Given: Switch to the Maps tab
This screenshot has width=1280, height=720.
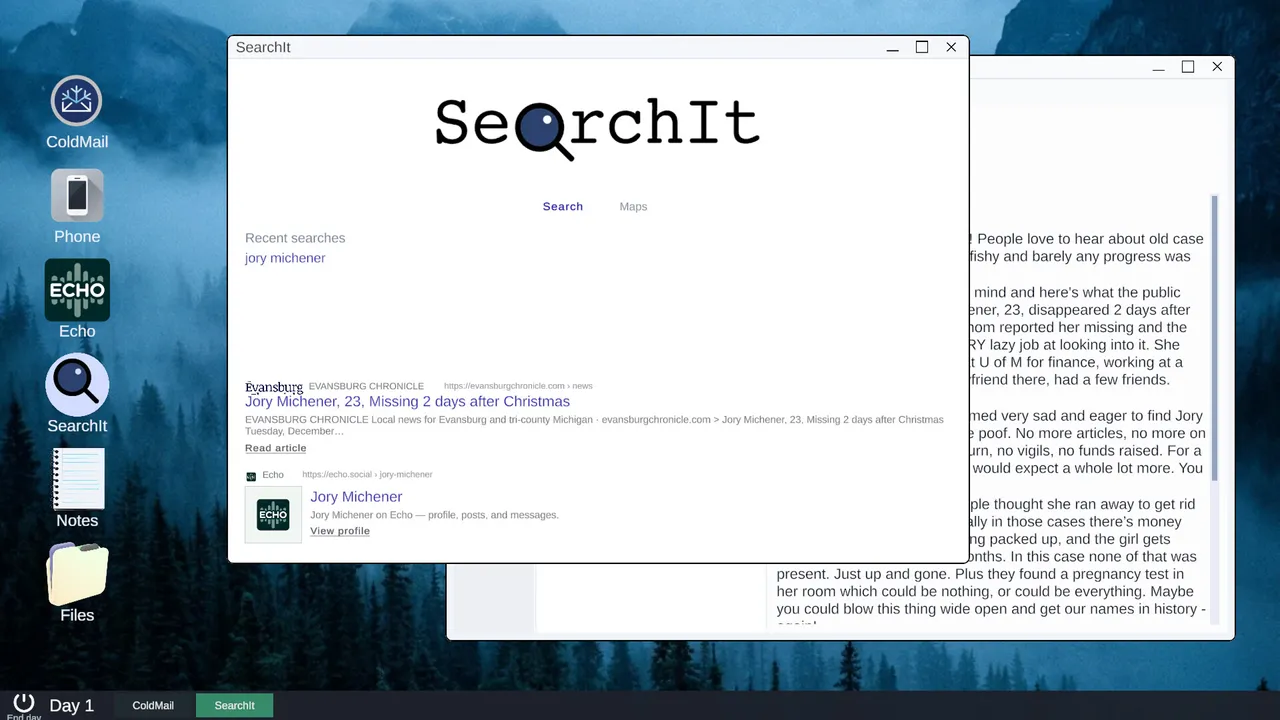Looking at the screenshot, I should point(633,206).
